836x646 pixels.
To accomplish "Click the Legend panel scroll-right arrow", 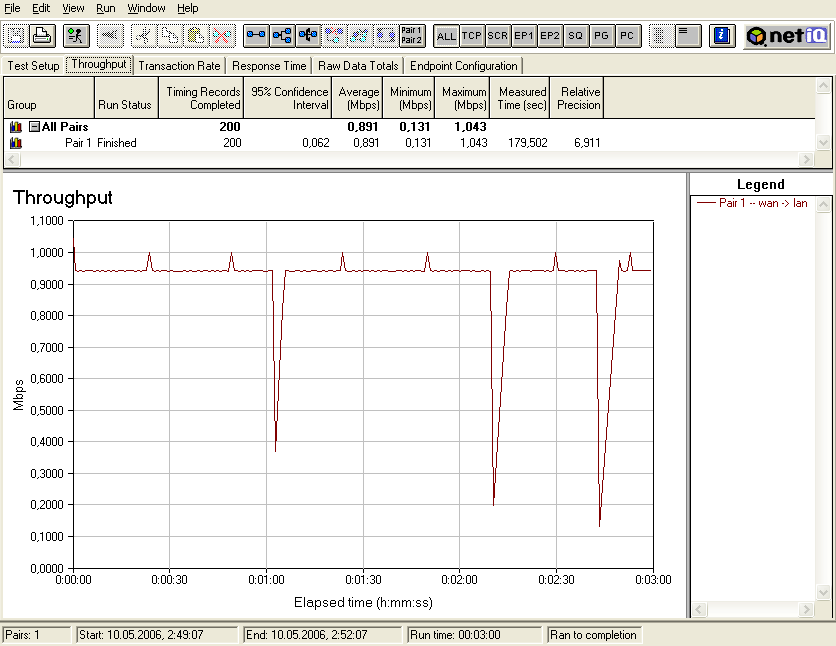I will point(807,609).
